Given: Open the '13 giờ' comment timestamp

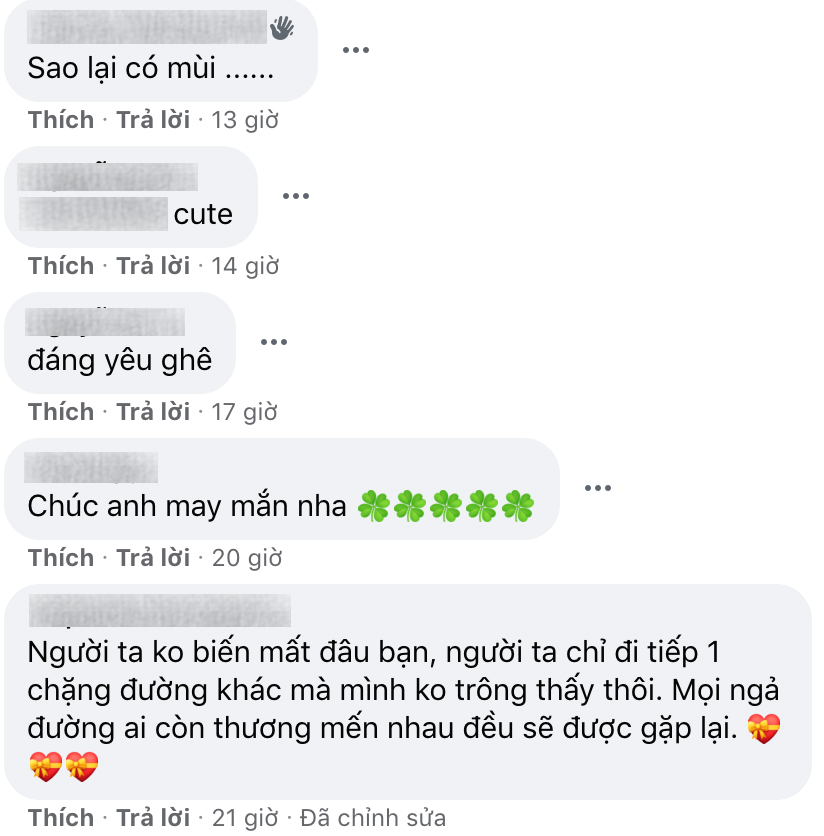Looking at the screenshot, I should point(245,120).
